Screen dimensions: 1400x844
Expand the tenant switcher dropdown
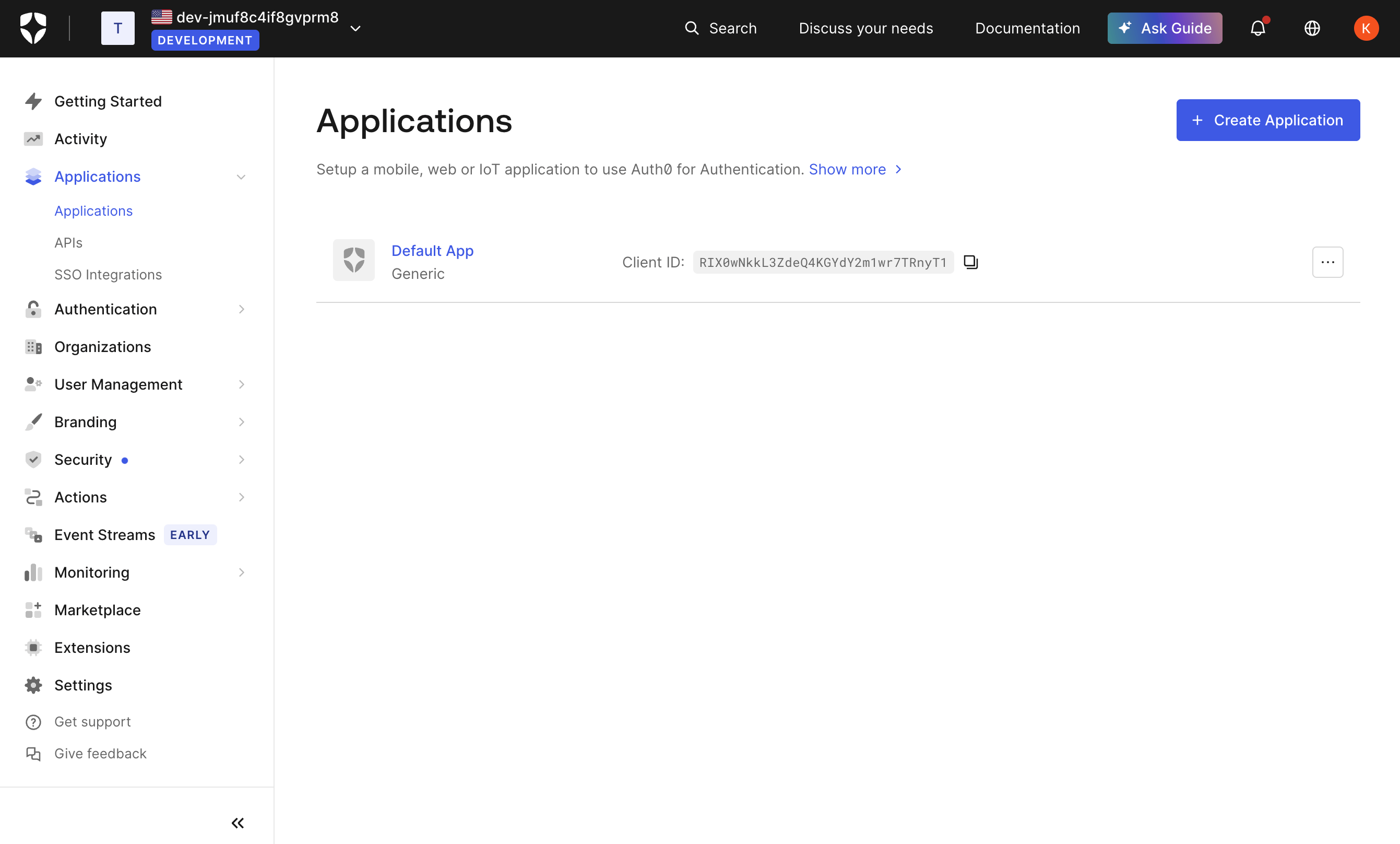(355, 27)
